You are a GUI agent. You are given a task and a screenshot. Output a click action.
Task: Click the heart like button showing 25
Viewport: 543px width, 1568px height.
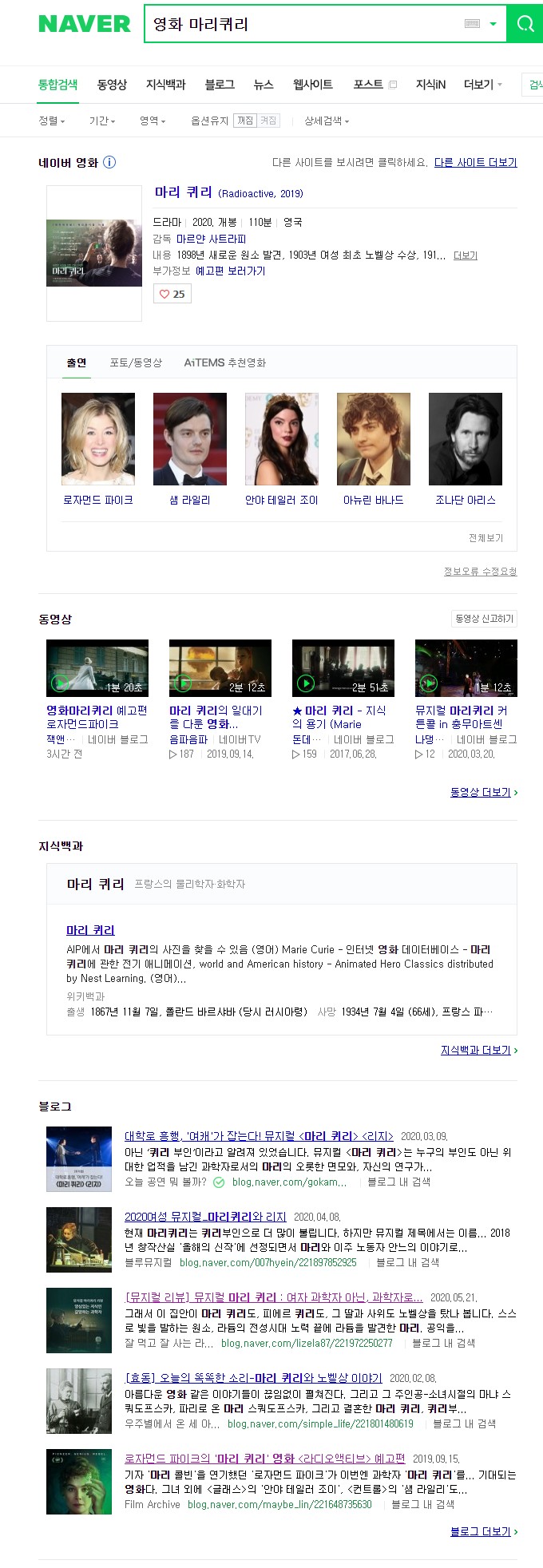pos(172,294)
